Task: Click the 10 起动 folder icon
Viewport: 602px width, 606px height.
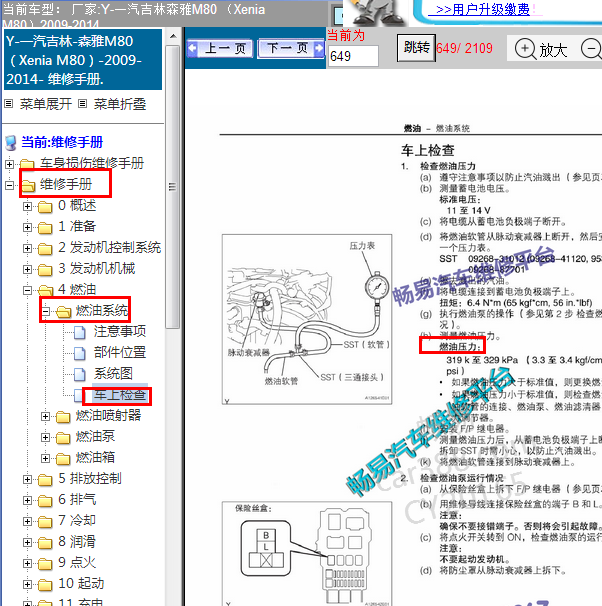Action: pos(45,585)
